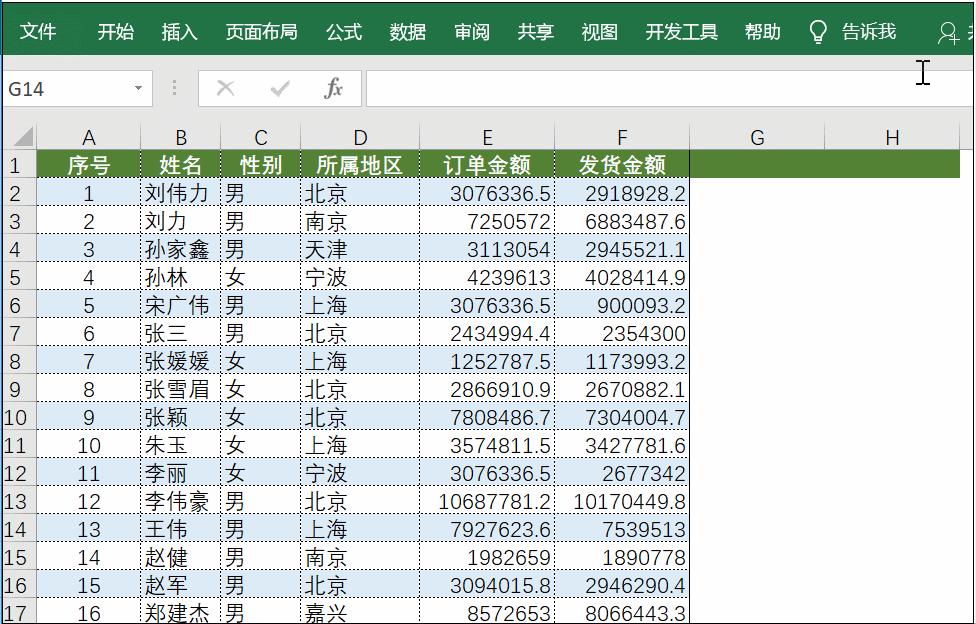This screenshot has height=624, width=976.
Task: Open the Name Box dropdown arrow
Action: coord(137,87)
